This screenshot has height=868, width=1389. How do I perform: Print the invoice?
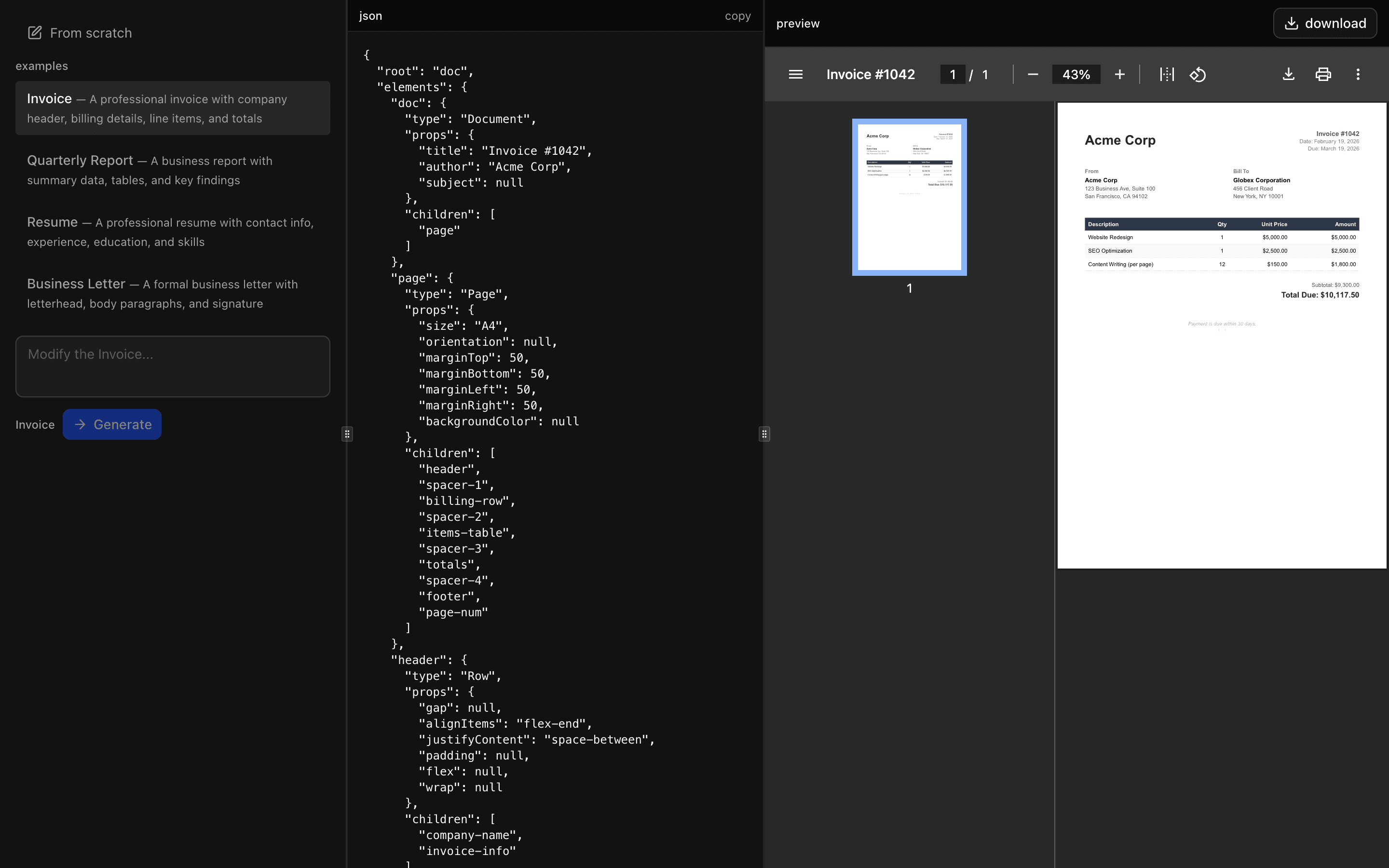pos(1322,74)
